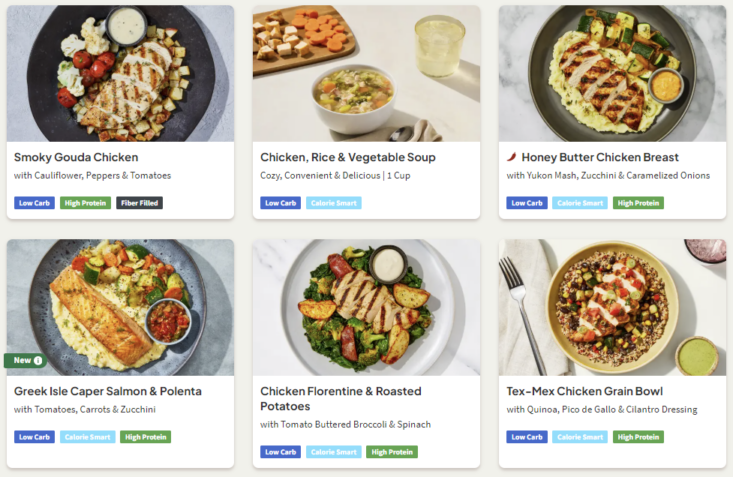Click the New badge on the salmon card
This screenshot has height=477, width=733.
click(x=22, y=361)
